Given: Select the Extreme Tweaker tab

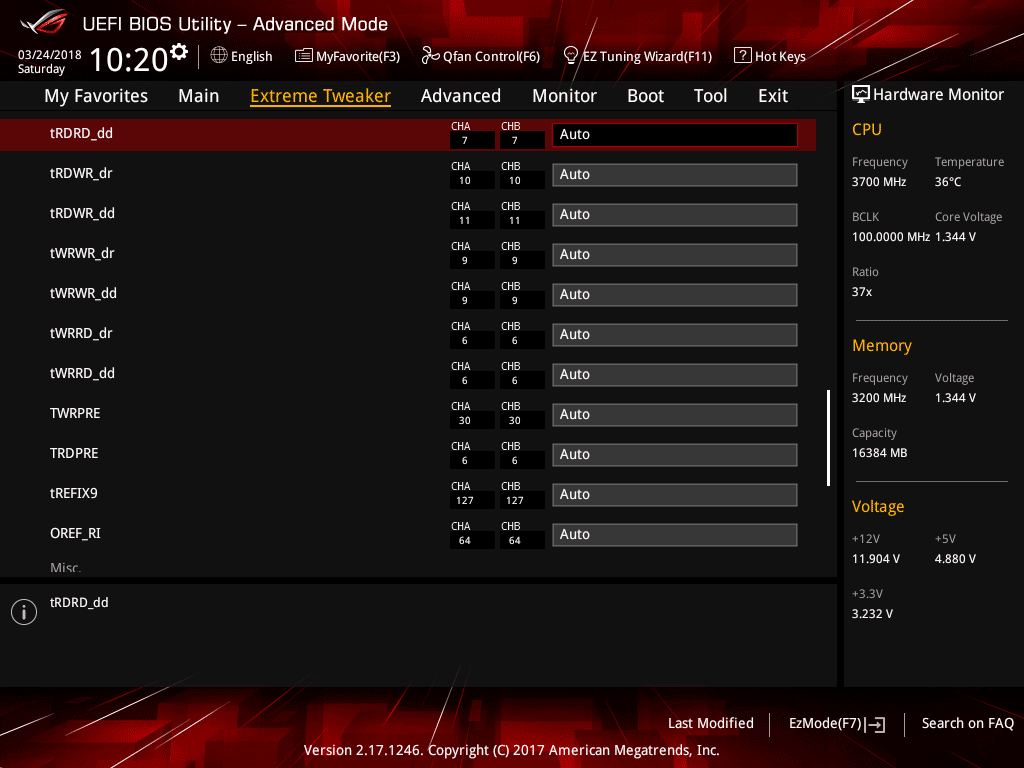Looking at the screenshot, I should point(321,96).
